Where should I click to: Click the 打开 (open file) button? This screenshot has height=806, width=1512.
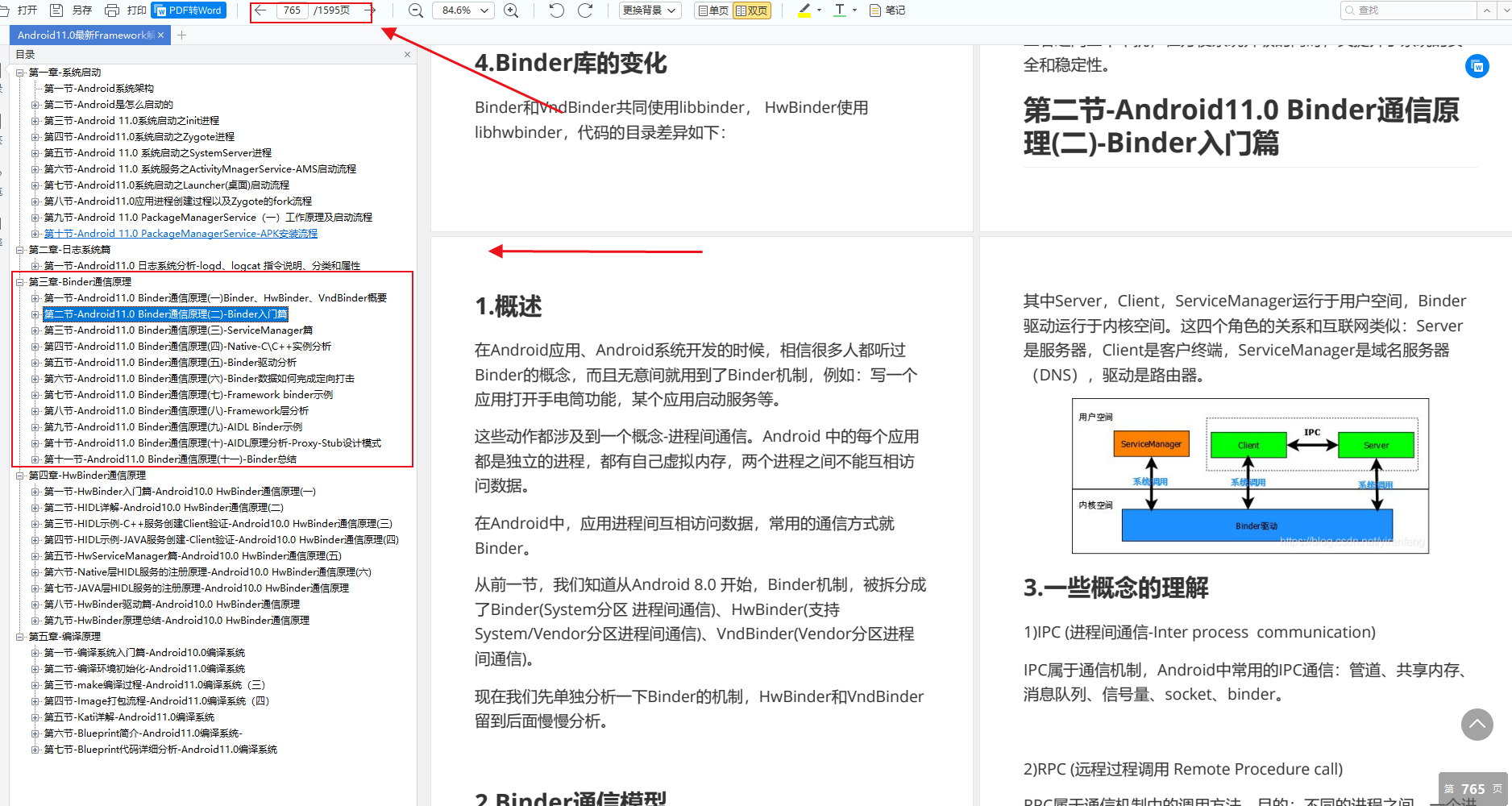(x=19, y=10)
